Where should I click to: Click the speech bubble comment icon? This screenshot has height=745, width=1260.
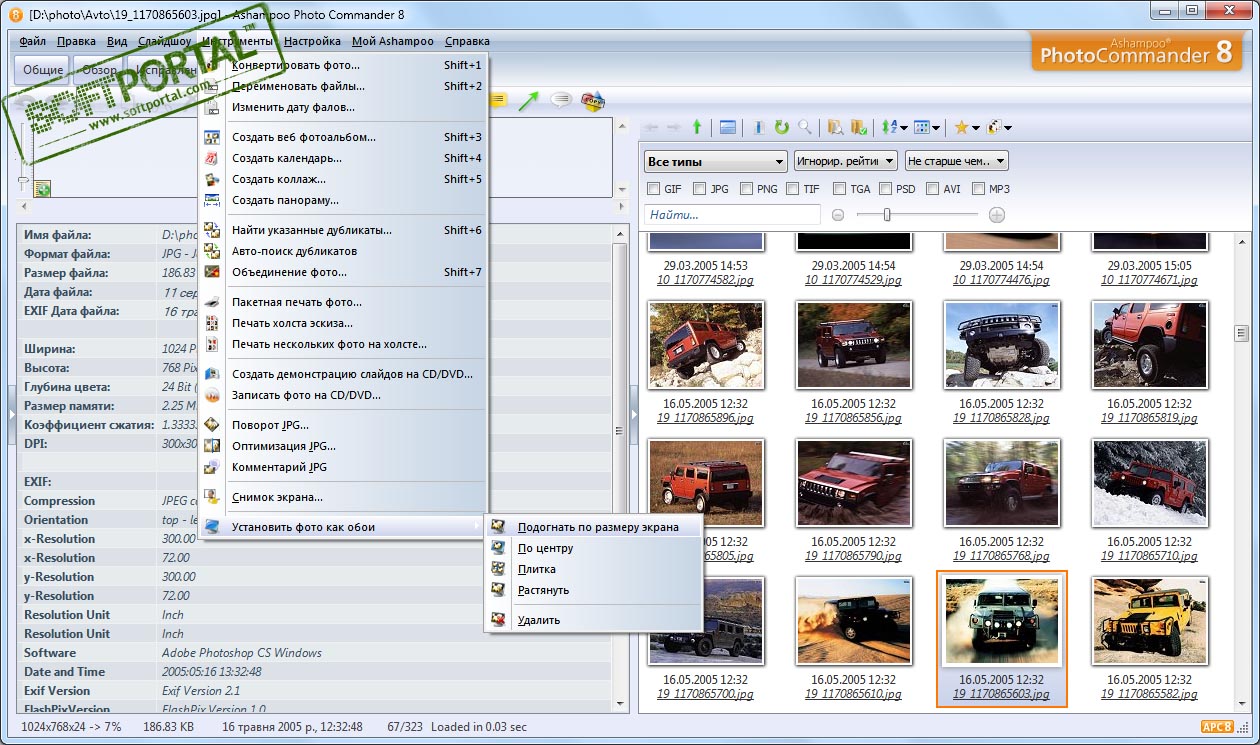click(561, 100)
